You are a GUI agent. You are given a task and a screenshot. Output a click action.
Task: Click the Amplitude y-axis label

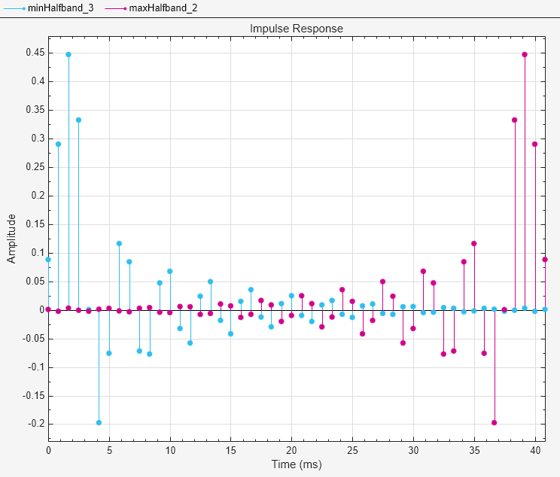pyautogui.click(x=11, y=238)
